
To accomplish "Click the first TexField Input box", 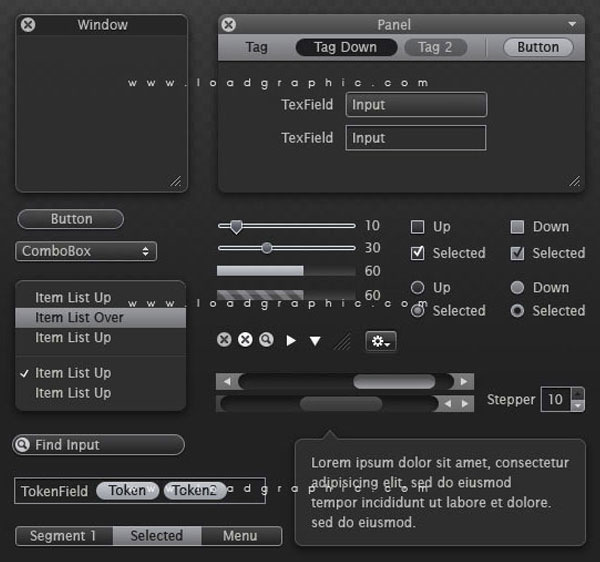I will (x=416, y=104).
